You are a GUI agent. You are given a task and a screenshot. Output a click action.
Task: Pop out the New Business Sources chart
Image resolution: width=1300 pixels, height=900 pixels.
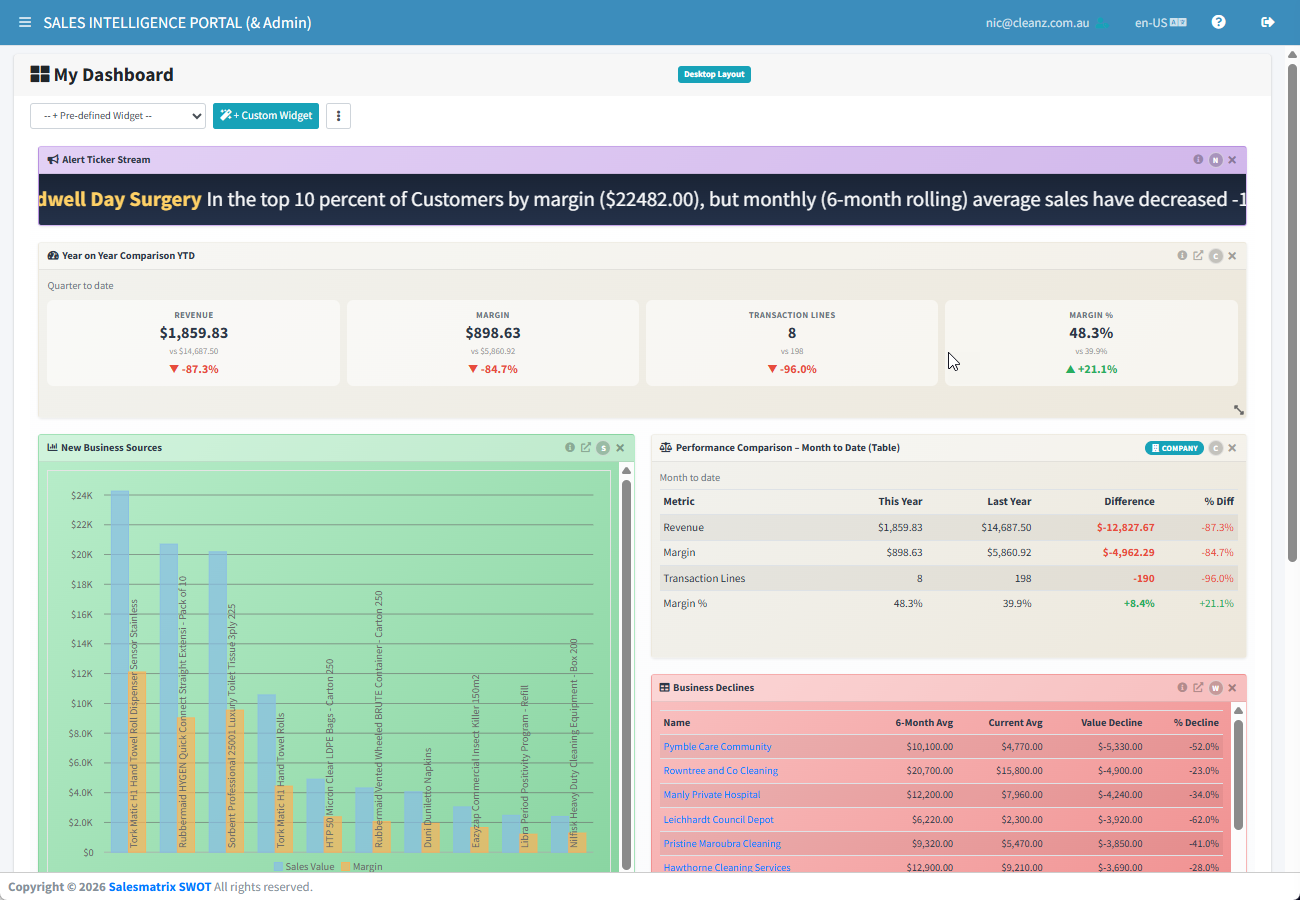coord(586,448)
